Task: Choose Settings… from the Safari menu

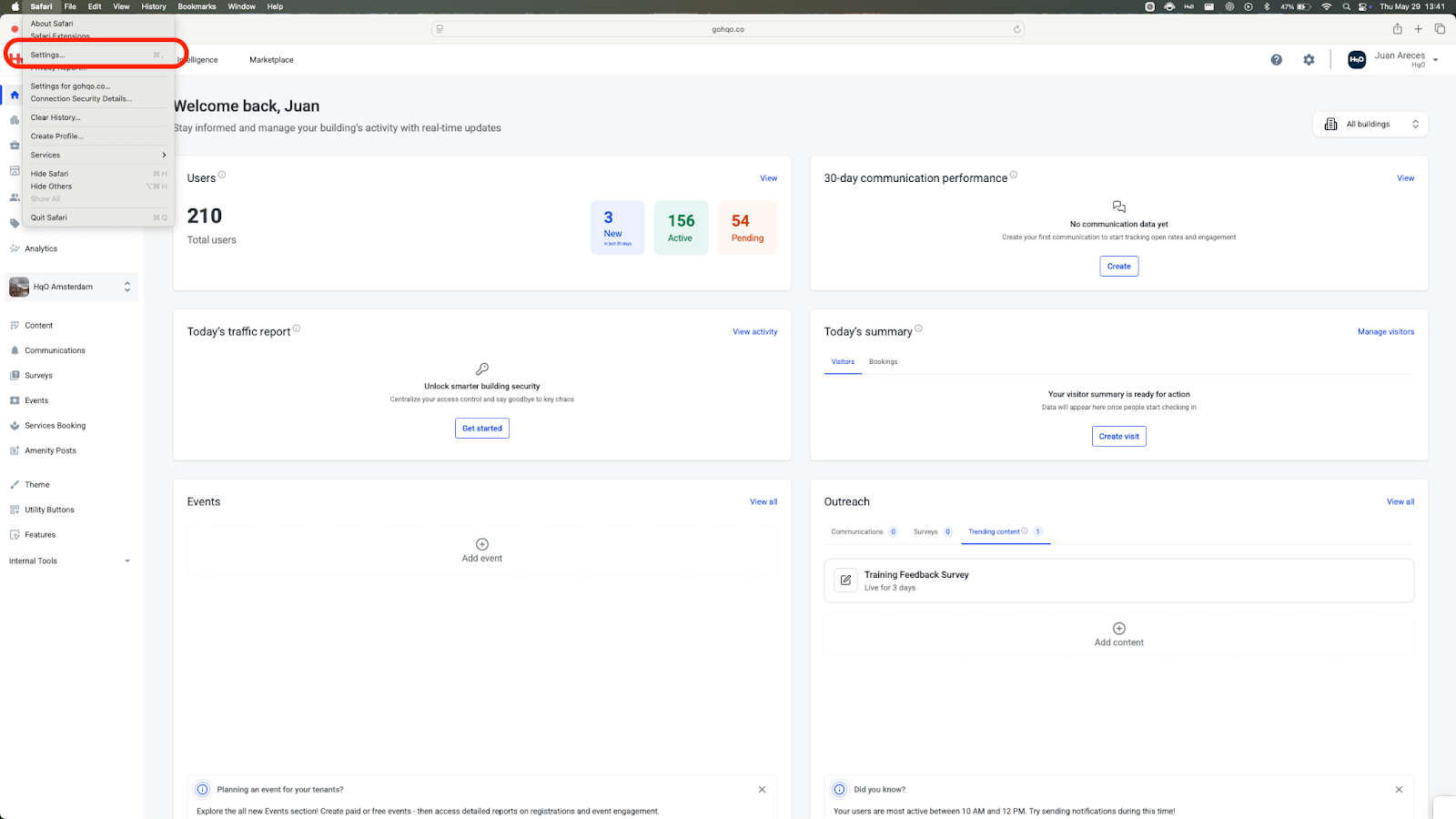Action: pyautogui.click(x=48, y=55)
